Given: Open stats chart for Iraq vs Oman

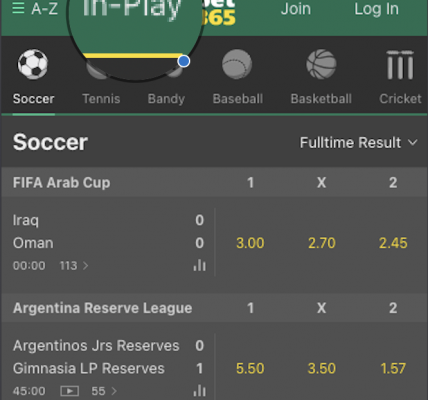Looking at the screenshot, I should (199, 265).
